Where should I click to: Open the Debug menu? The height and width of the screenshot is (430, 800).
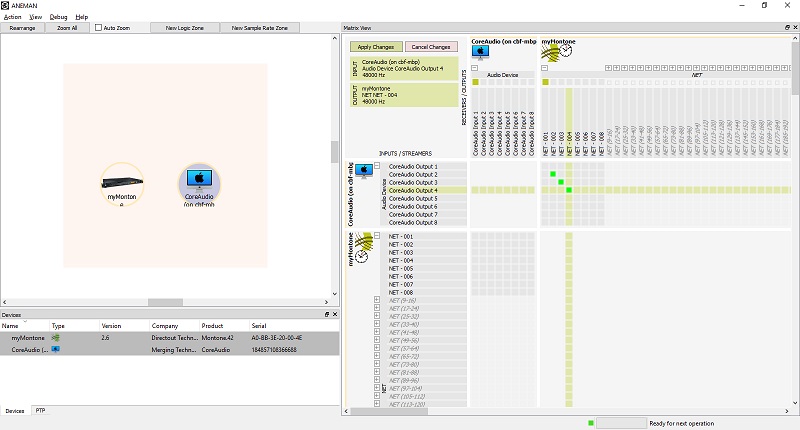point(58,17)
